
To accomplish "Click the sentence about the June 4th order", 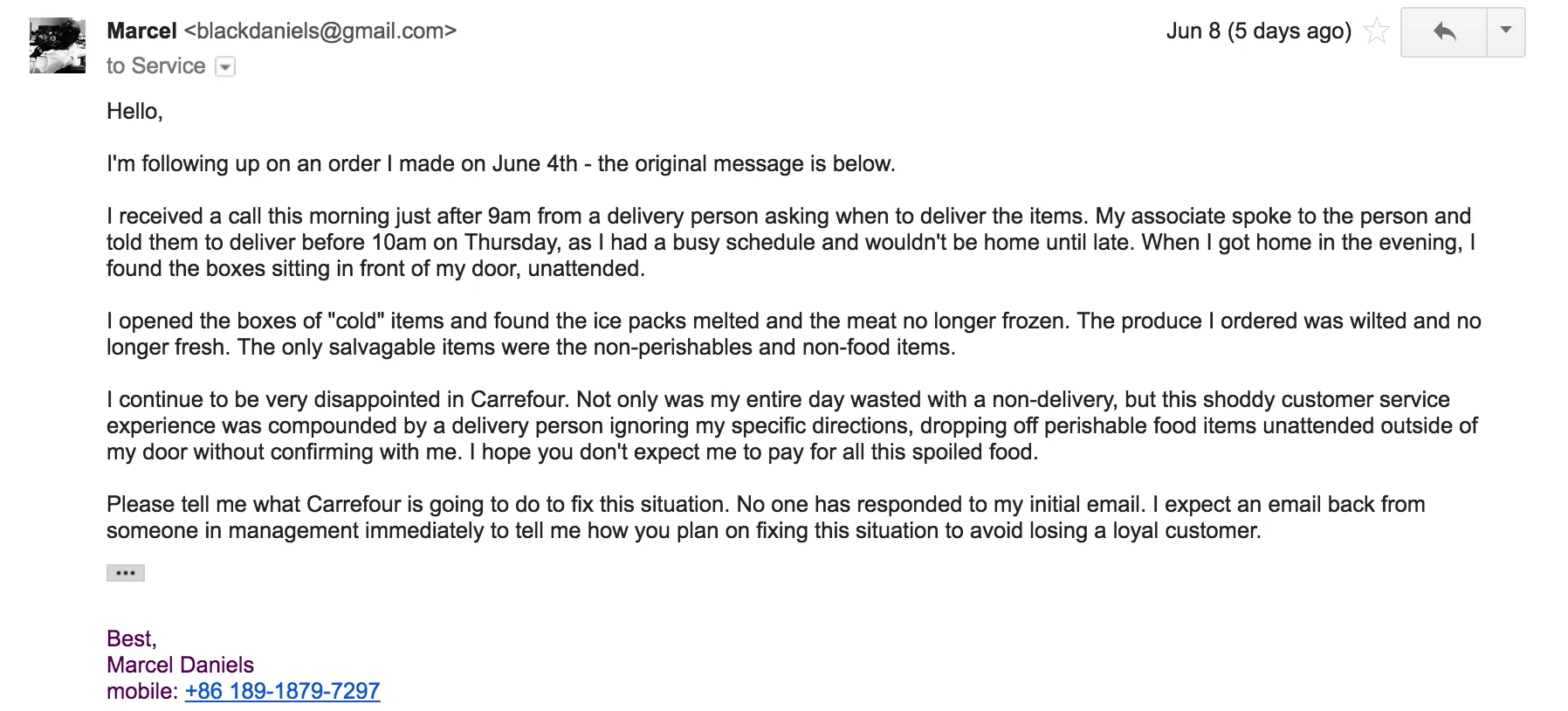I will click(x=500, y=163).
